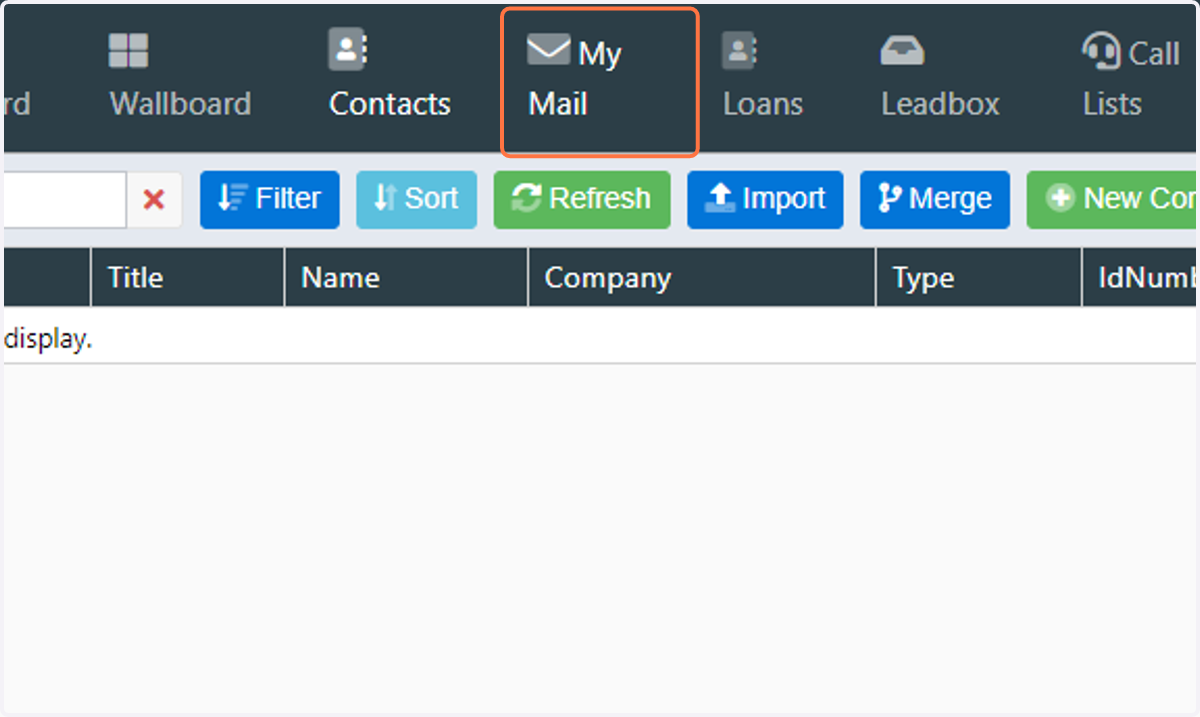Open the Lists menu label
Screen dimensions: 1200x717
1112,104
